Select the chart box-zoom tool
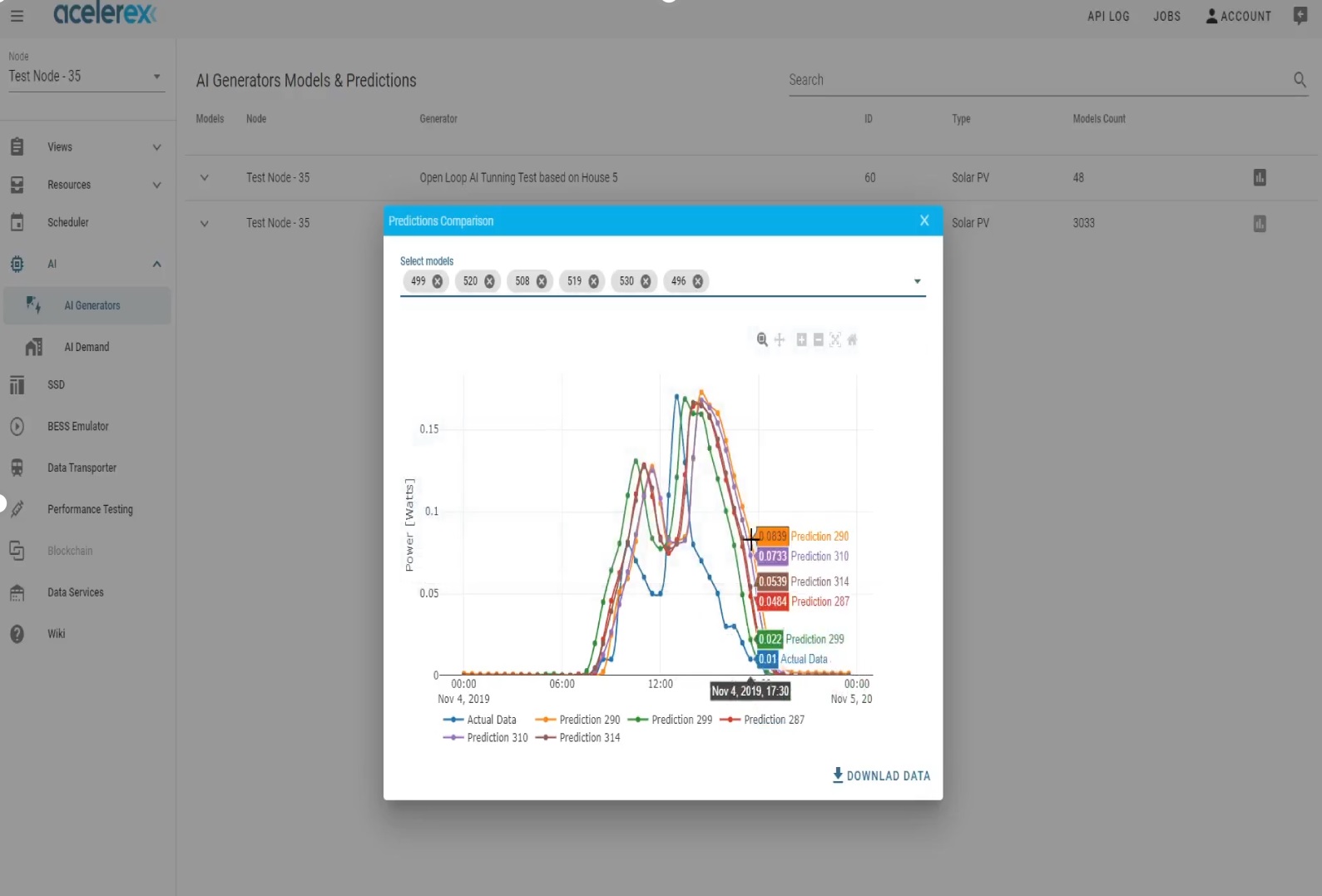The image size is (1322, 896). 762,339
